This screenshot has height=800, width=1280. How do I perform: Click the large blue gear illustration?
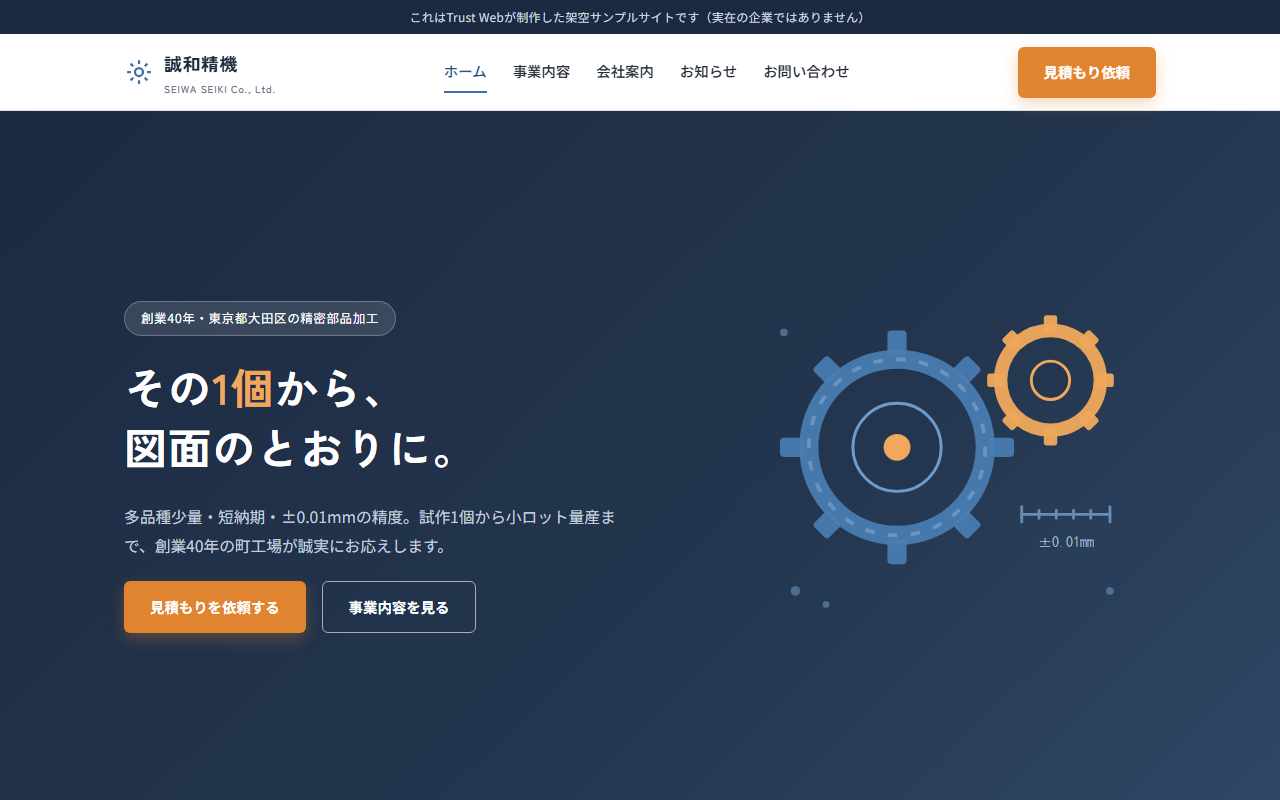897,447
